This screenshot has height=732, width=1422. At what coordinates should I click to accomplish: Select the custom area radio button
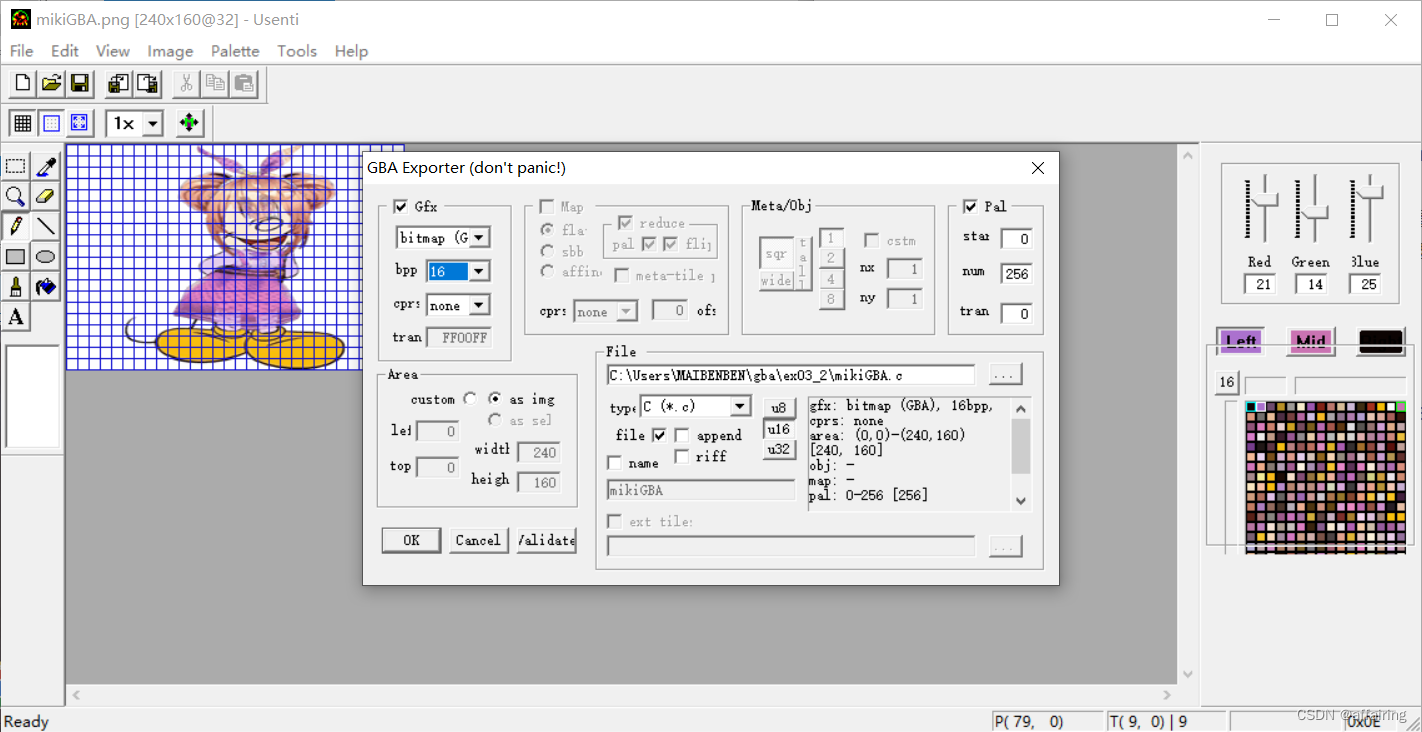[470, 397]
